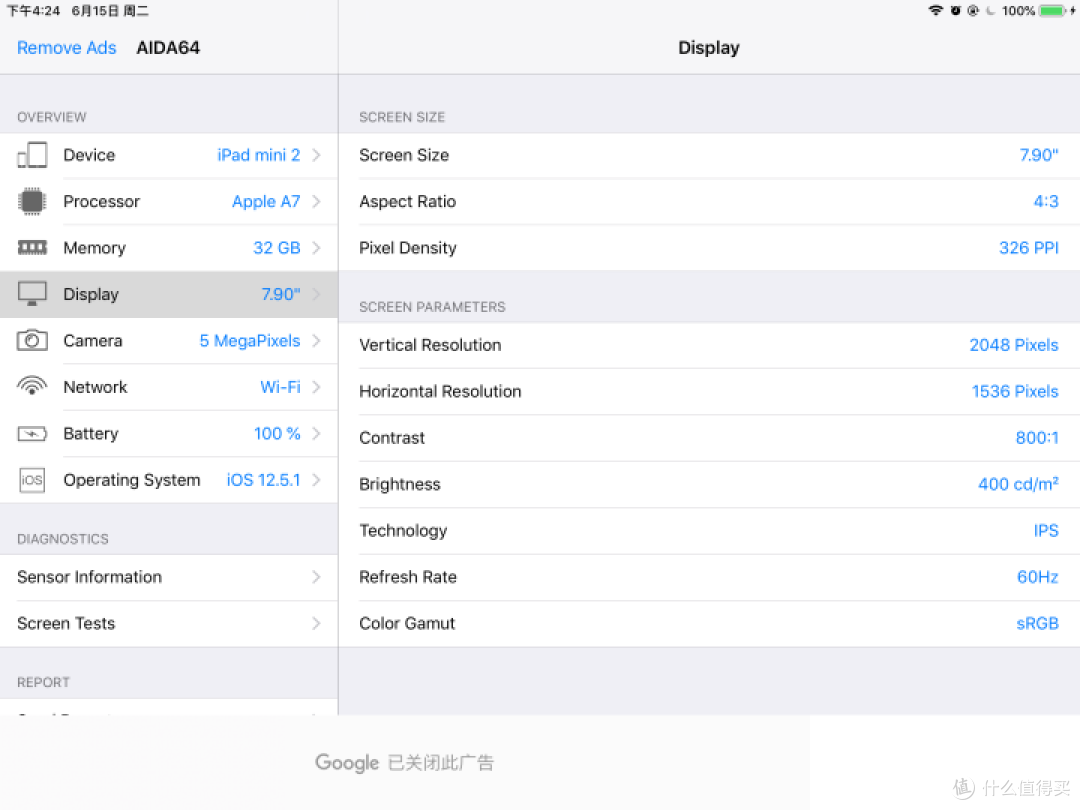Select the Contrast row
Image resolution: width=1080 pixels, height=810 pixels.
pyautogui.click(x=709, y=438)
